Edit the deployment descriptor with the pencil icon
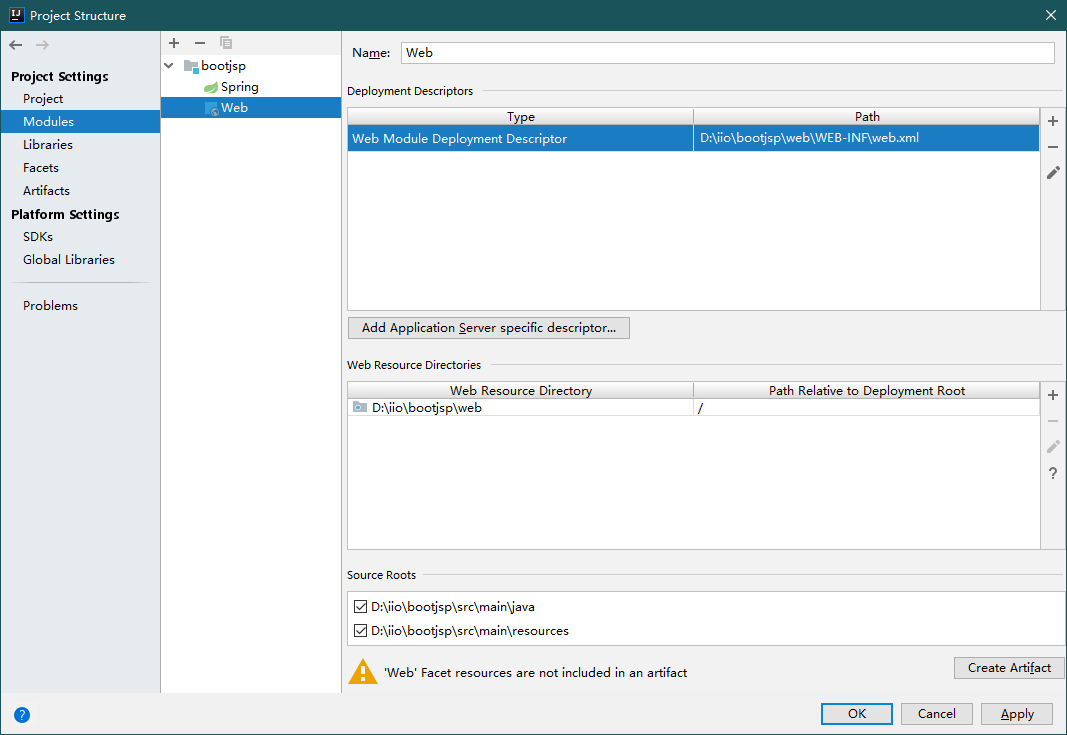Image resolution: width=1067 pixels, height=735 pixels. point(1053,173)
